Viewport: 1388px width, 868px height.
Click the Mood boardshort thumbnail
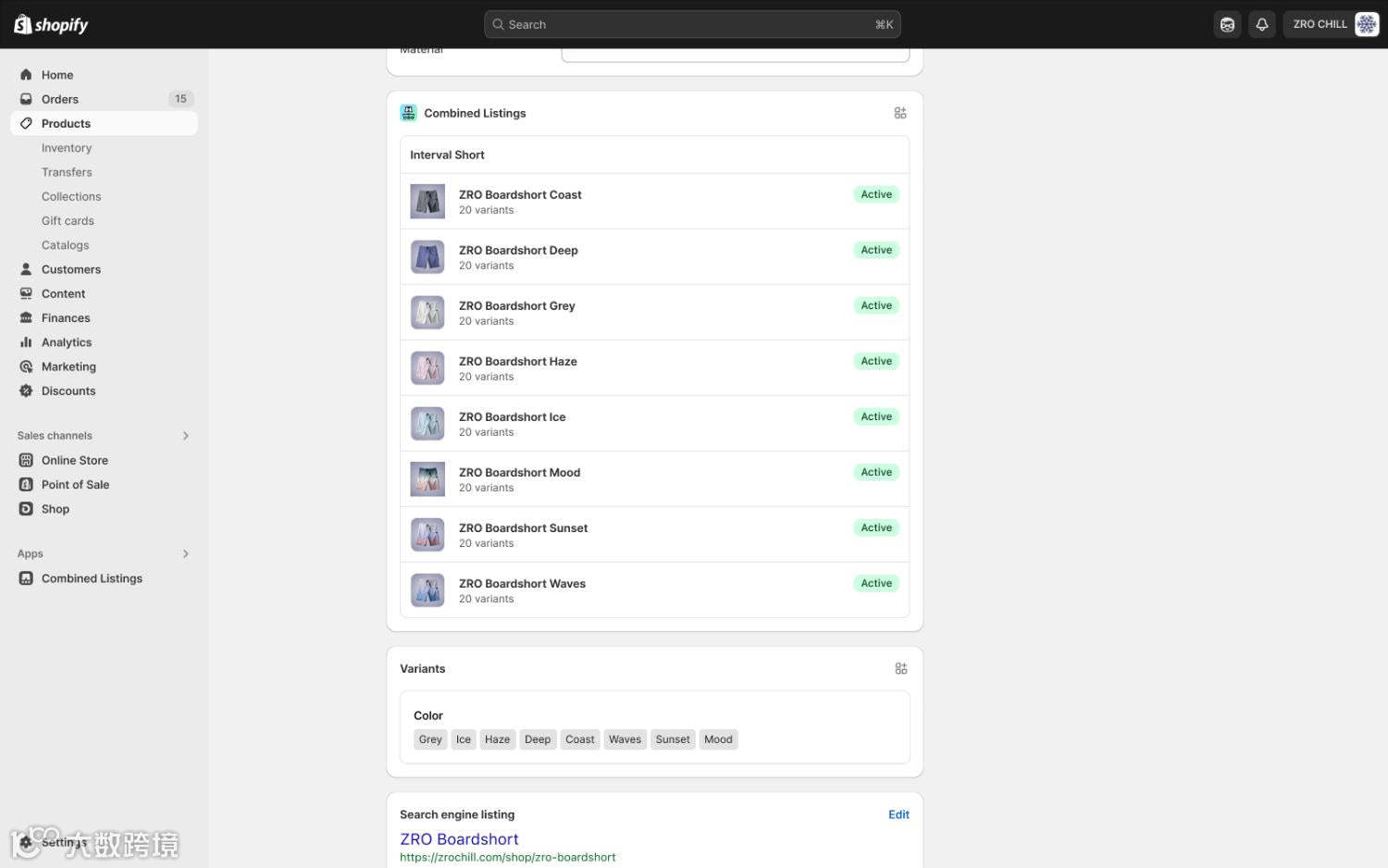click(428, 478)
